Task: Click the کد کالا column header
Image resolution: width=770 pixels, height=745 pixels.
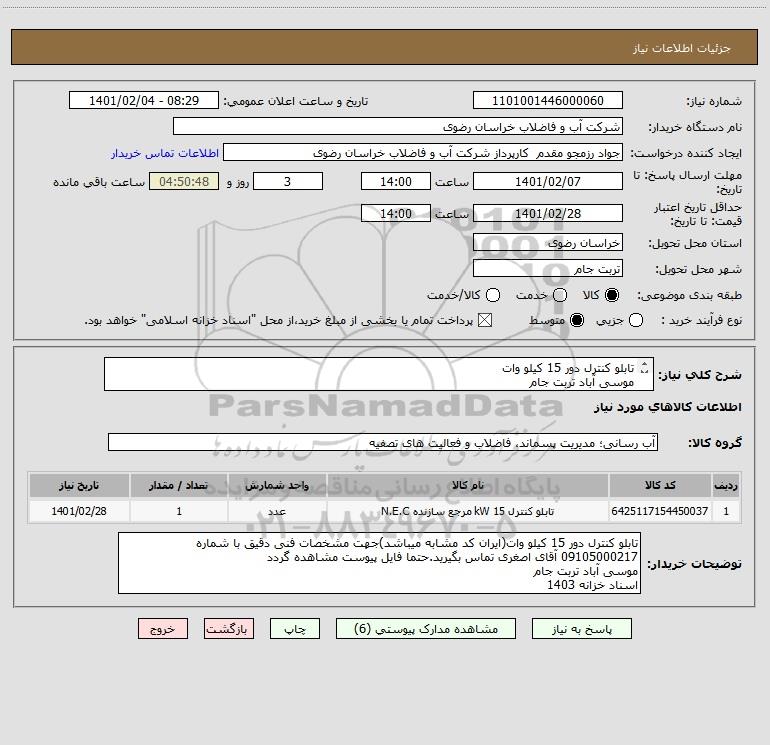Action: [660, 485]
